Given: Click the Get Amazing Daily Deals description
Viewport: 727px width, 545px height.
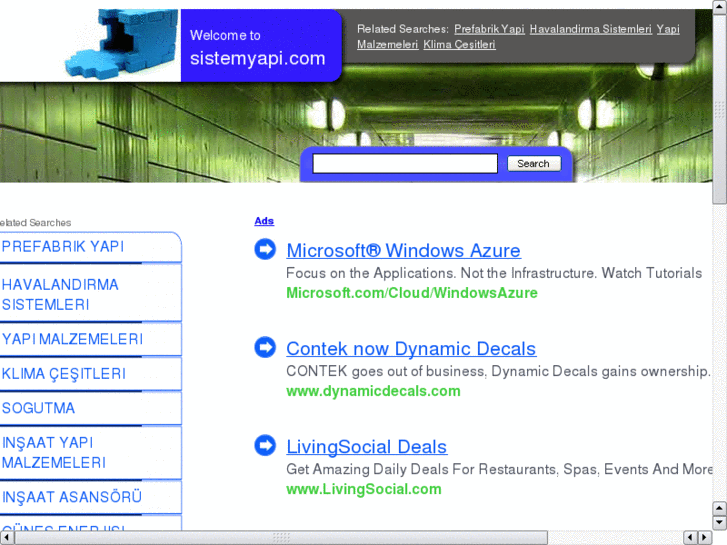Looking at the screenshot, I should coord(499,469).
